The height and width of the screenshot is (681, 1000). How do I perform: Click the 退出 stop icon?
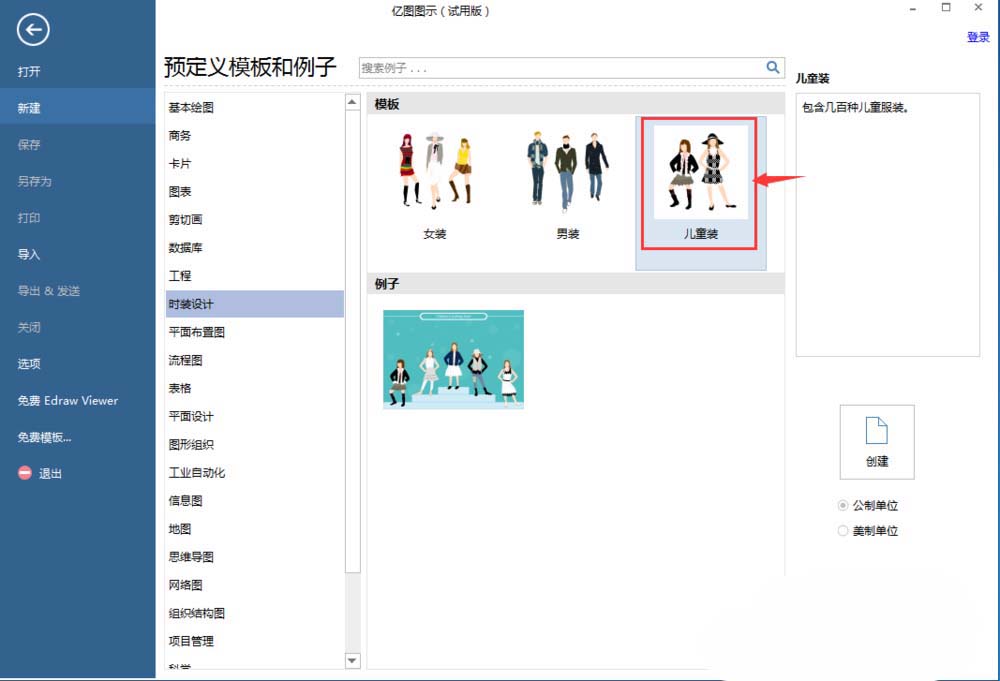(x=23, y=473)
